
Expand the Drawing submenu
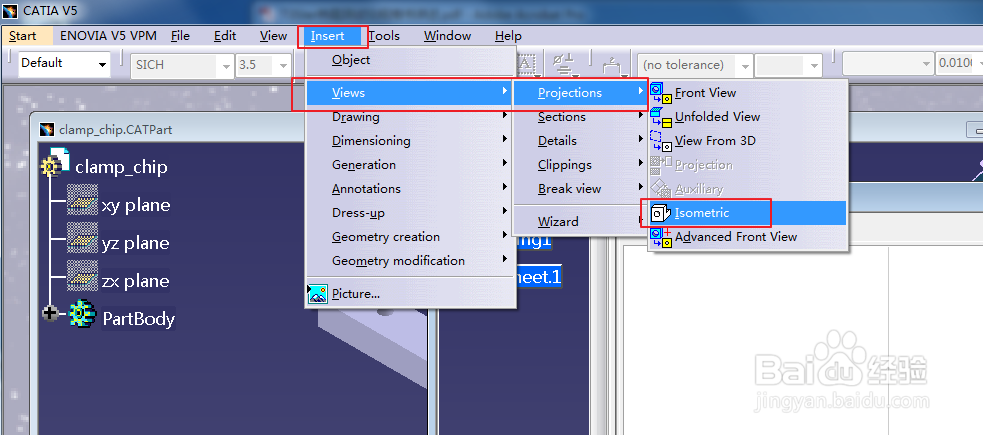click(410, 117)
